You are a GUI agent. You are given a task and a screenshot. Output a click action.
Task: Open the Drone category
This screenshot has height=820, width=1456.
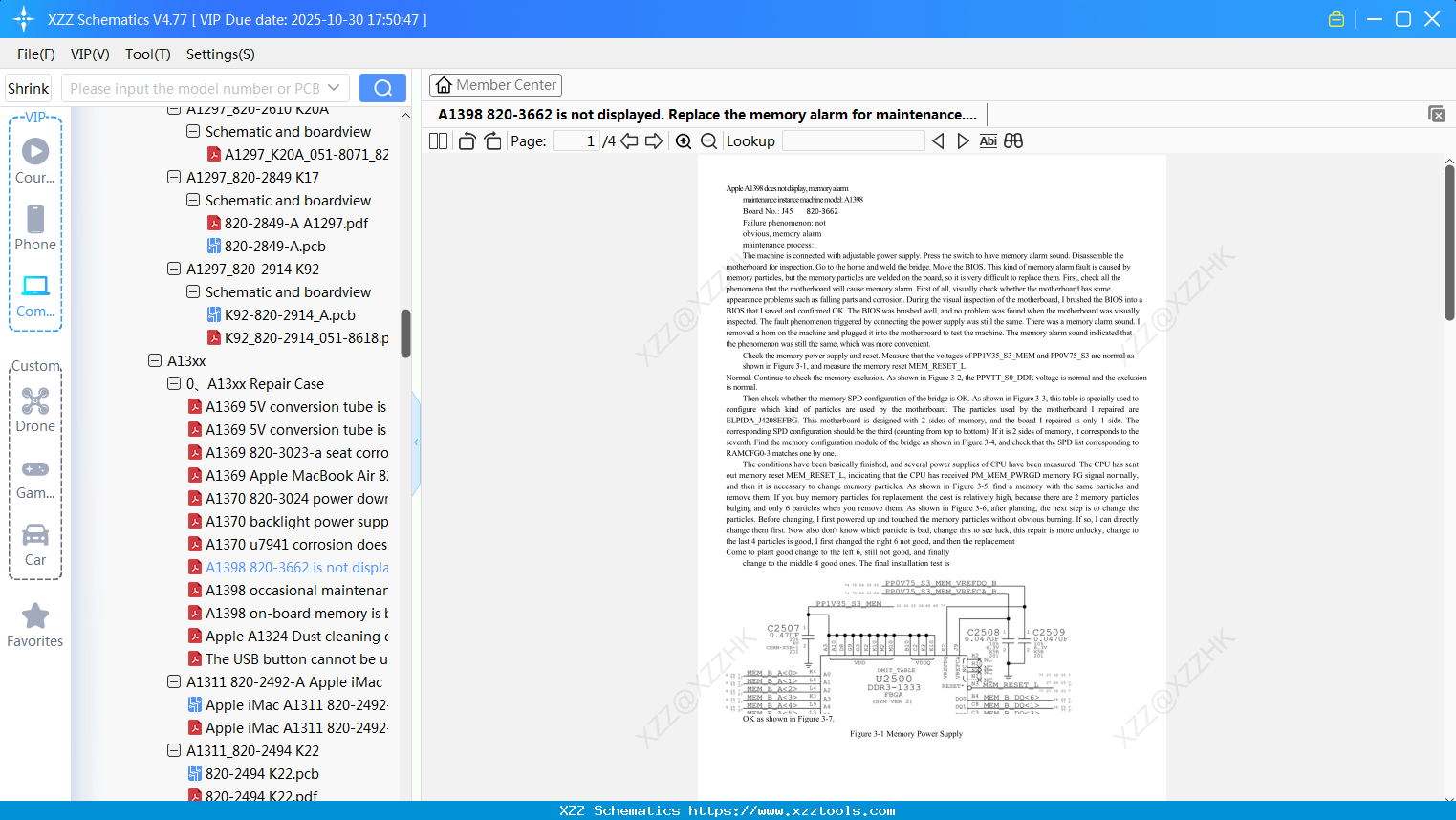35,409
